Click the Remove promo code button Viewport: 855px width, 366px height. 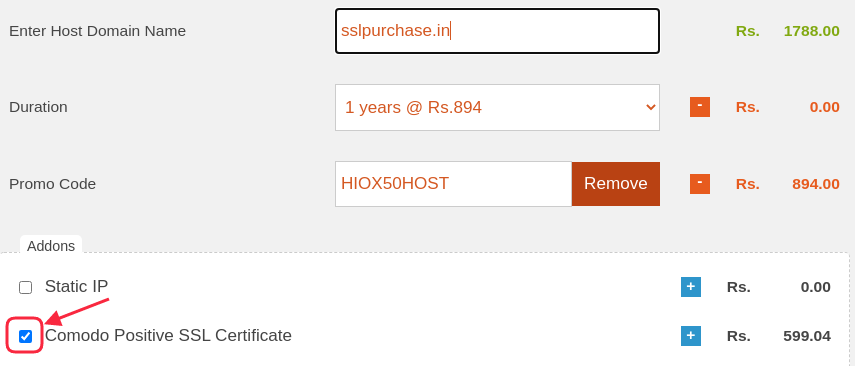pos(616,184)
